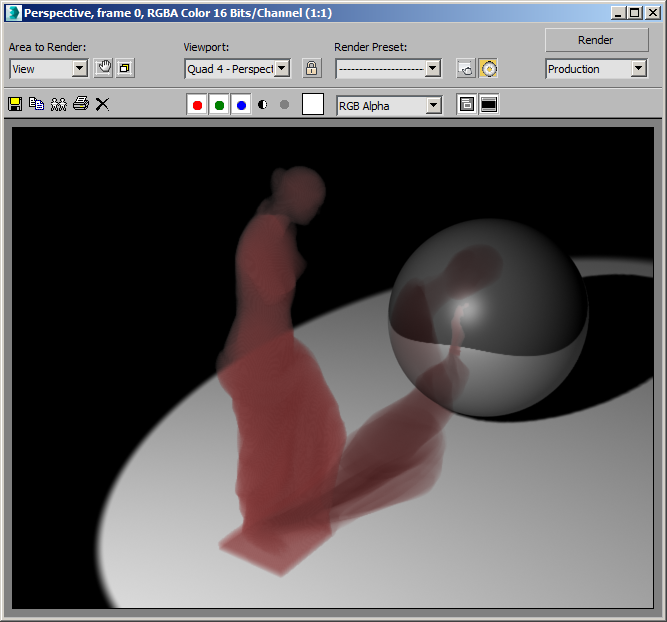Toggle the Monochrome gray circle button
667x622 pixels.
point(285,104)
